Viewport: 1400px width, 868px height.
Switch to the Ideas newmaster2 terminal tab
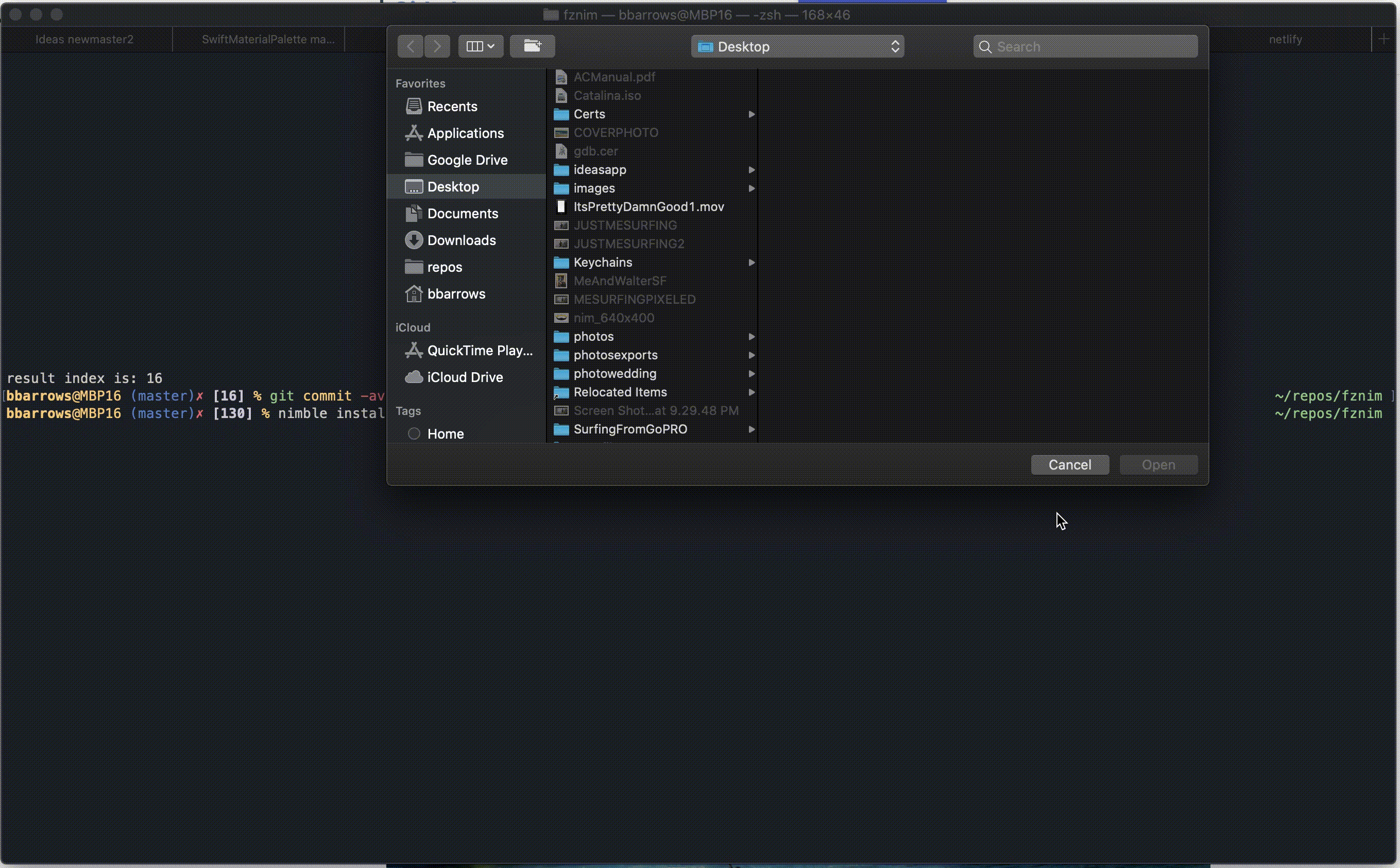(x=84, y=39)
